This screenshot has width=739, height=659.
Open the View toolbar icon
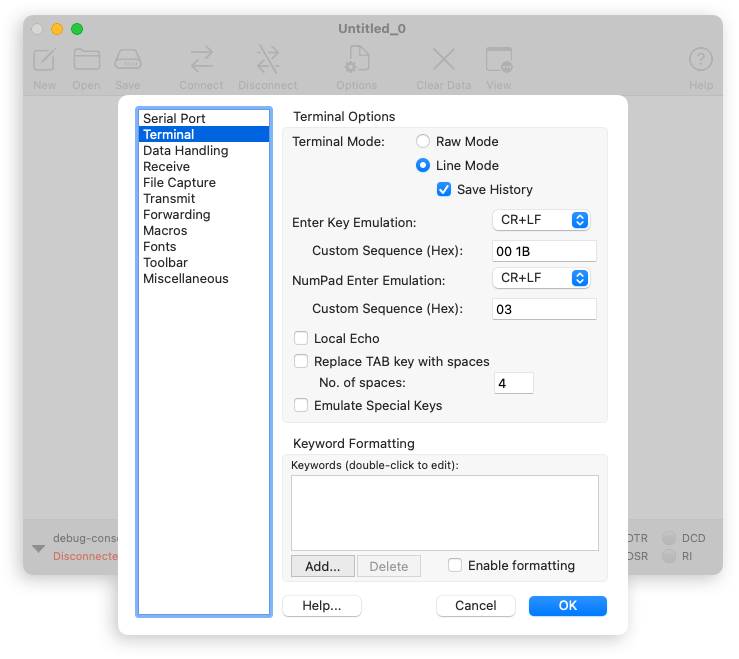click(498, 60)
